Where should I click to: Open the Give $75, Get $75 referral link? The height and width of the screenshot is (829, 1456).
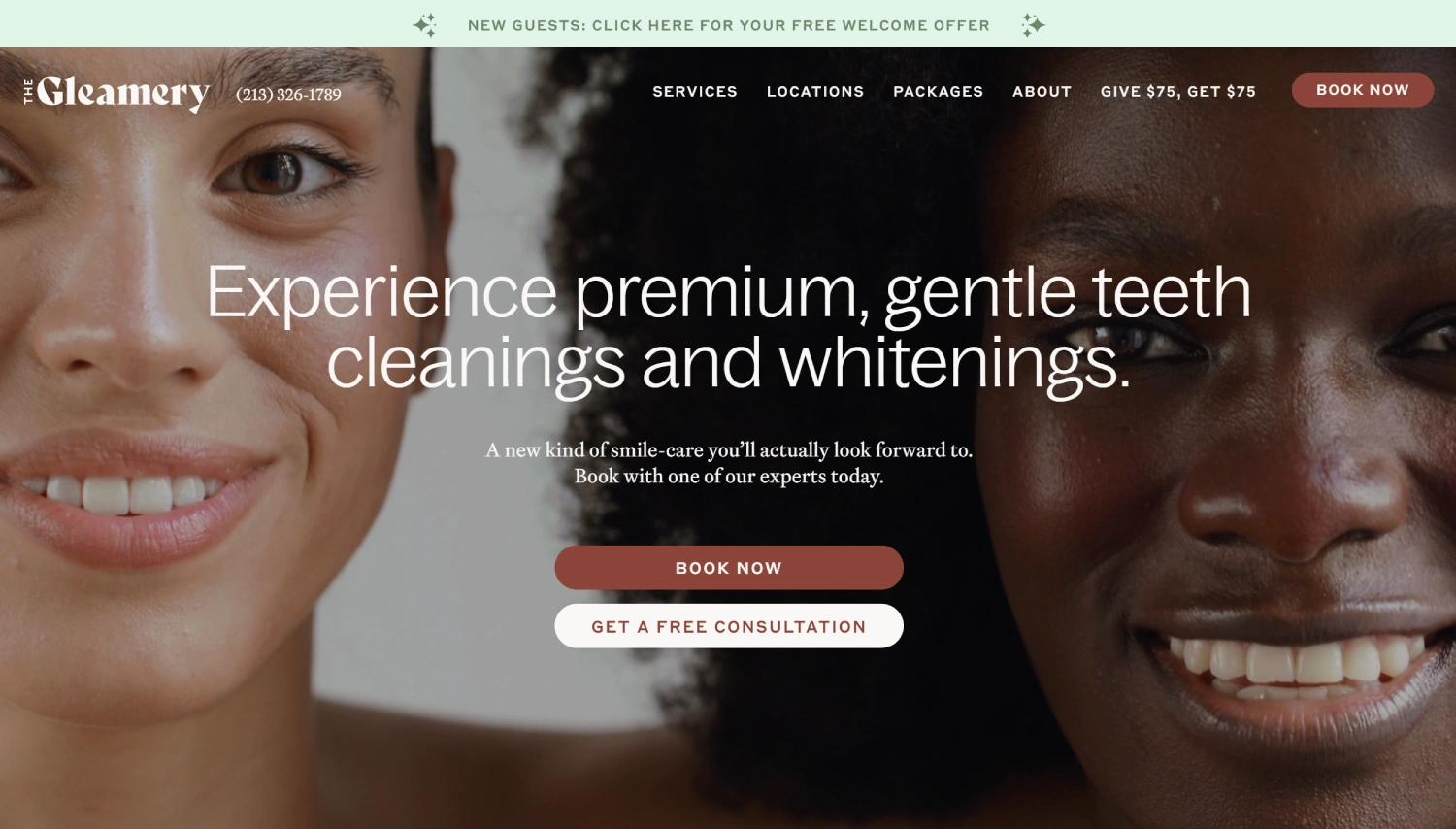click(x=1178, y=91)
